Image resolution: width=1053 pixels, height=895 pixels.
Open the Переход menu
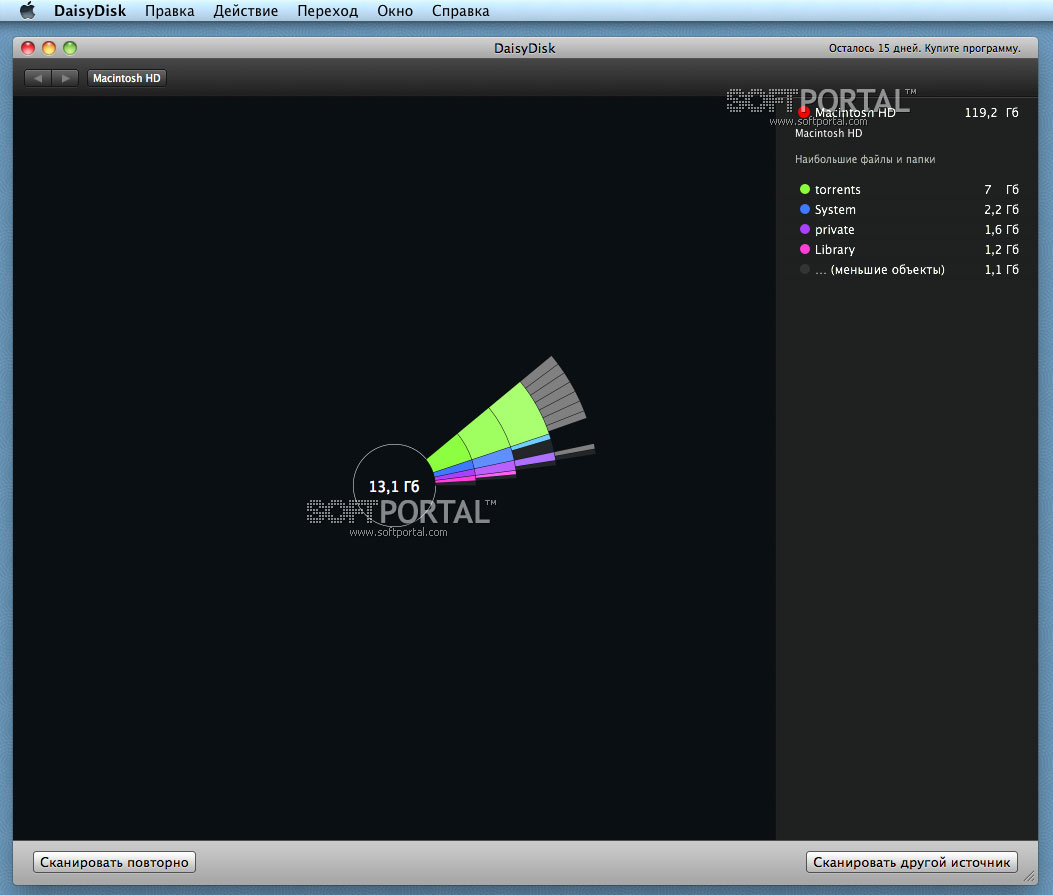pyautogui.click(x=328, y=11)
